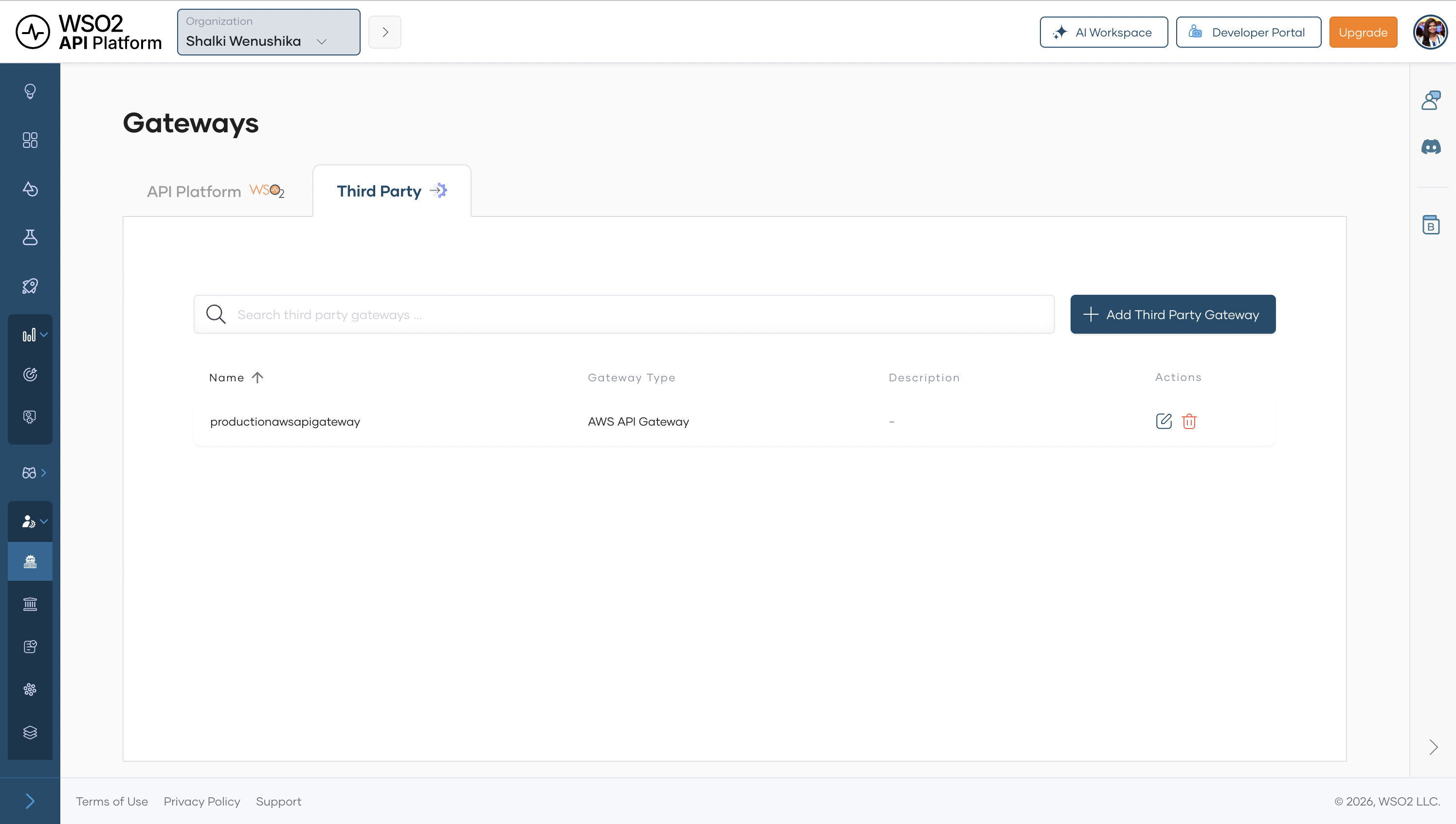Open the chat support icon in right panel
Image resolution: width=1456 pixels, height=824 pixels.
(x=1431, y=100)
